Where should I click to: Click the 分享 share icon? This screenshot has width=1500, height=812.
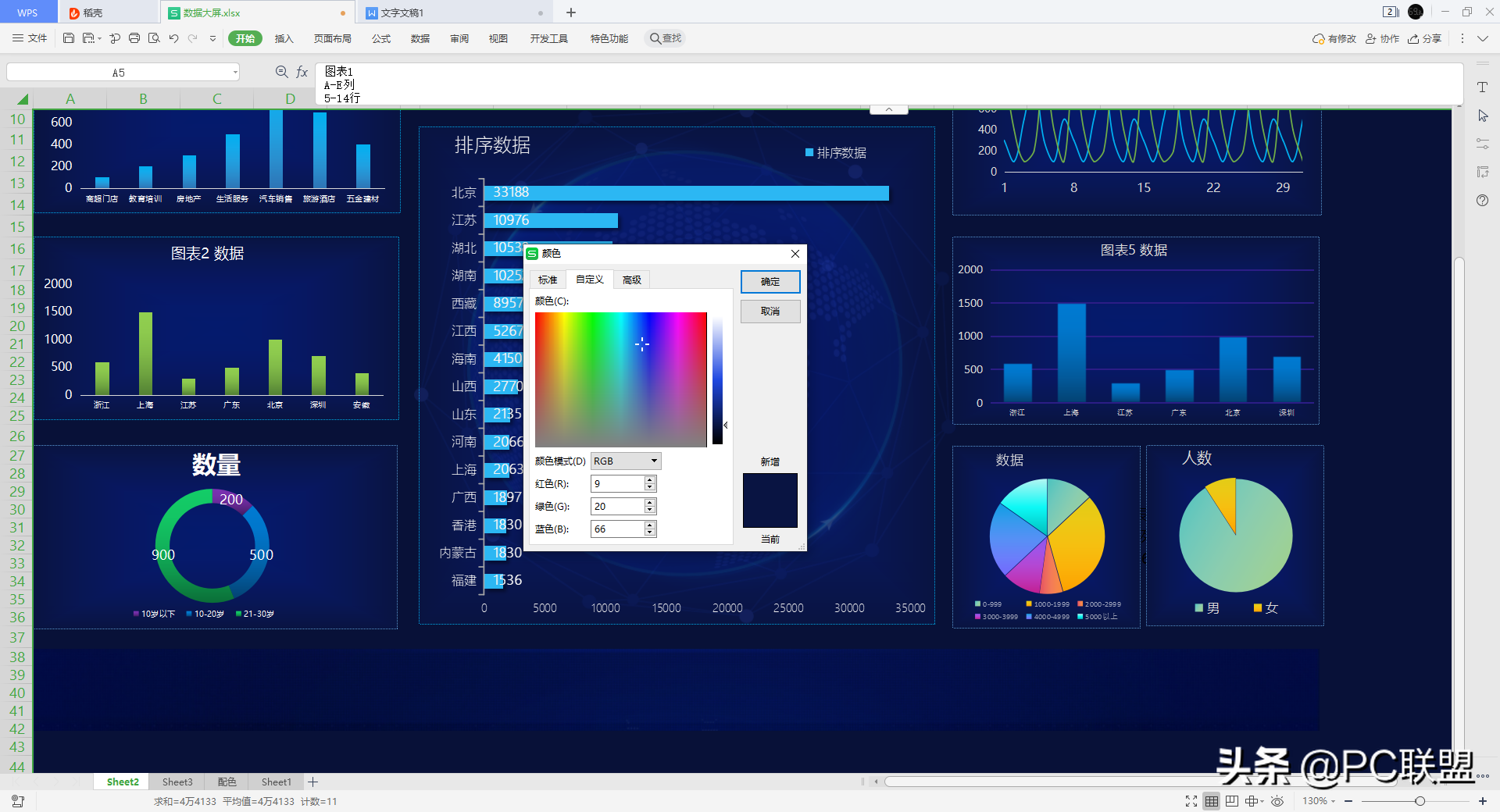(x=1424, y=38)
